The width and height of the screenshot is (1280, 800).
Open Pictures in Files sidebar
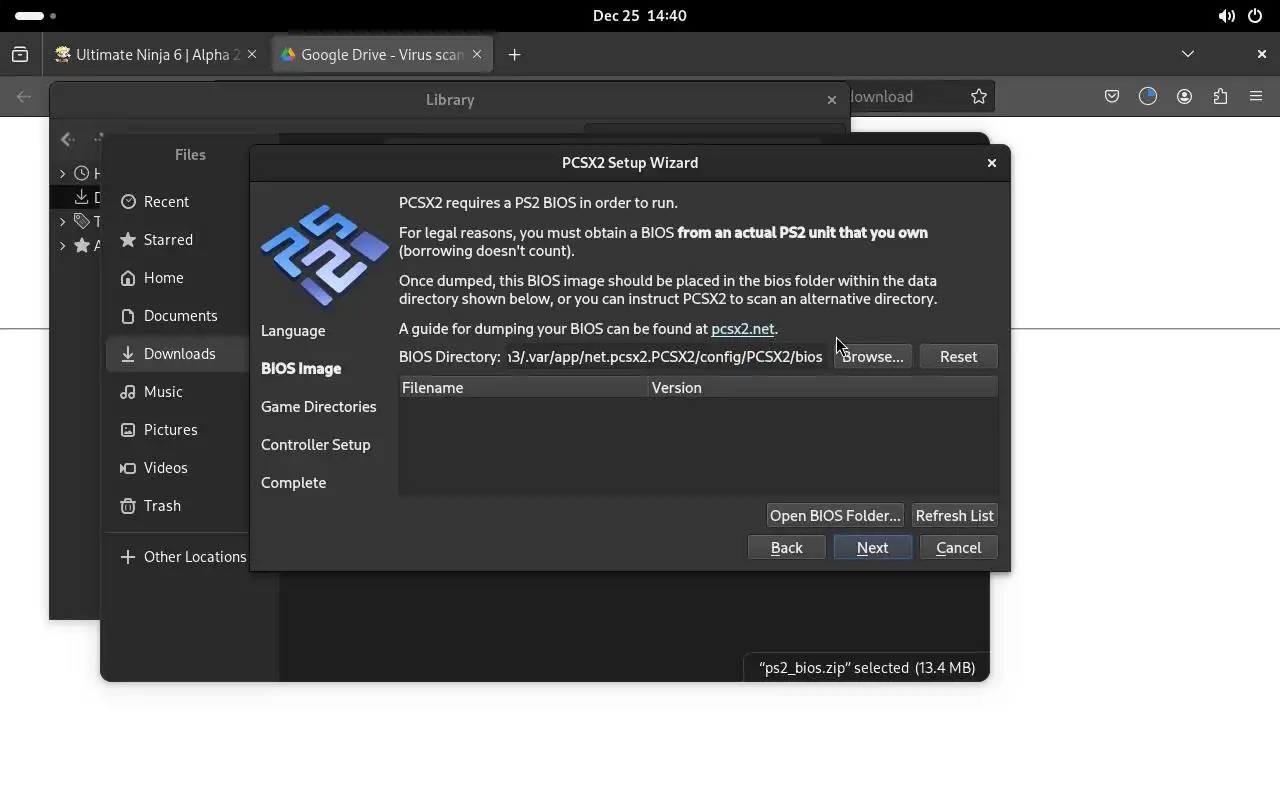point(178,430)
